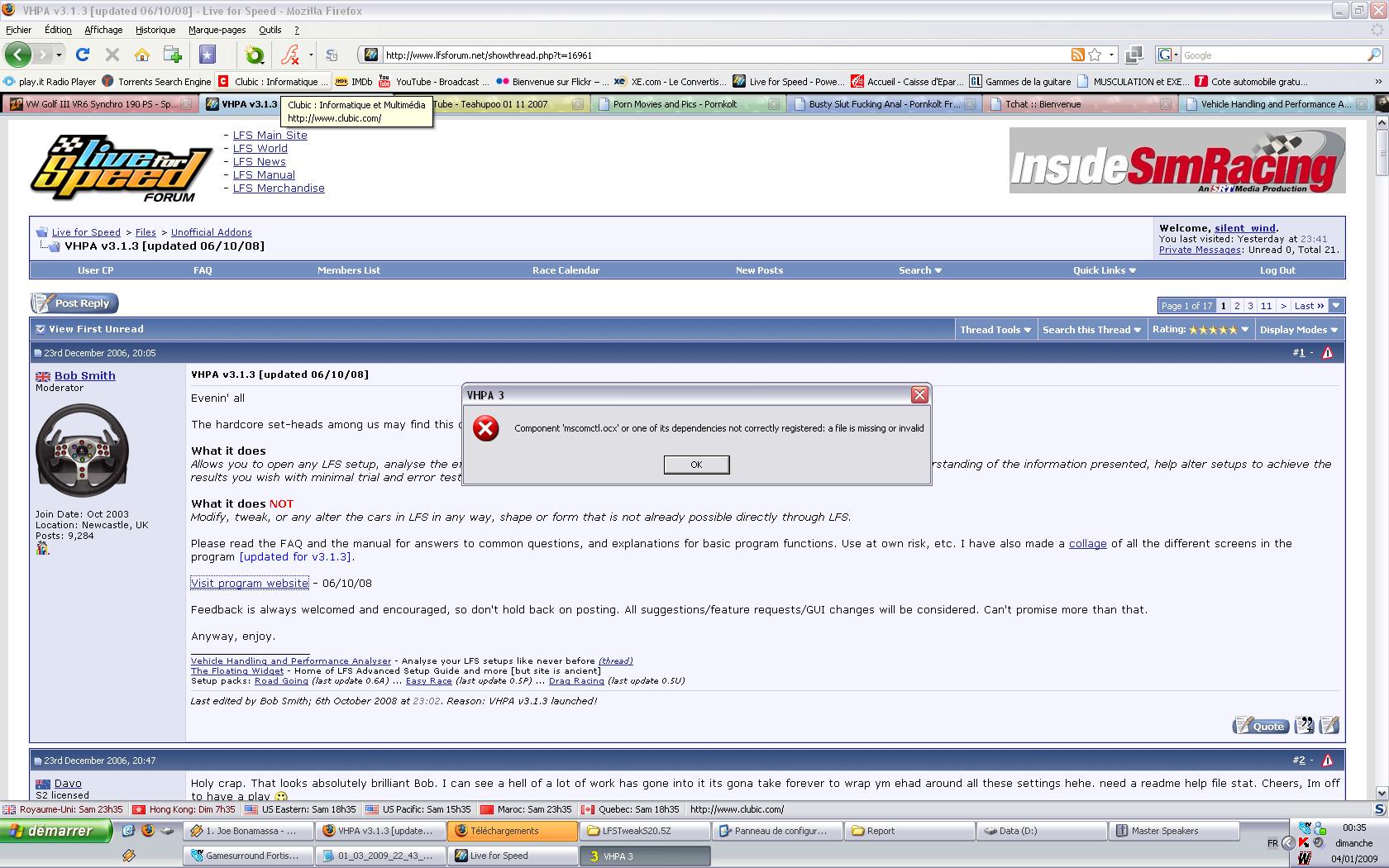Open the Members List navbar link
1389x868 pixels.
point(349,270)
